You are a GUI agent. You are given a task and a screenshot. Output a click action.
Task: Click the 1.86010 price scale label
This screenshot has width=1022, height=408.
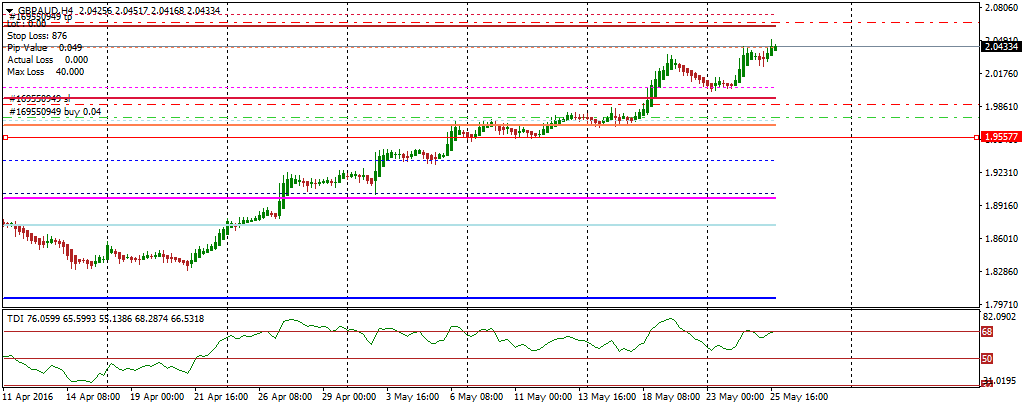[x=1002, y=239]
